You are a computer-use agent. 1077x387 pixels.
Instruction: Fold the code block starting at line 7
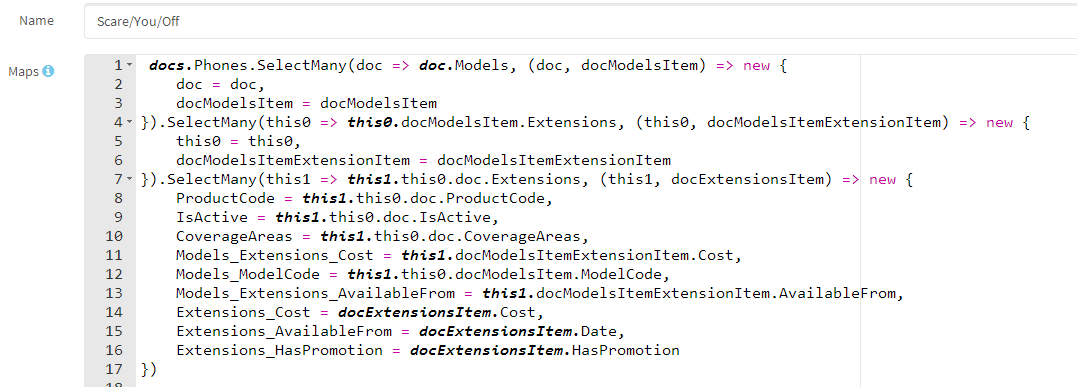click(130, 179)
